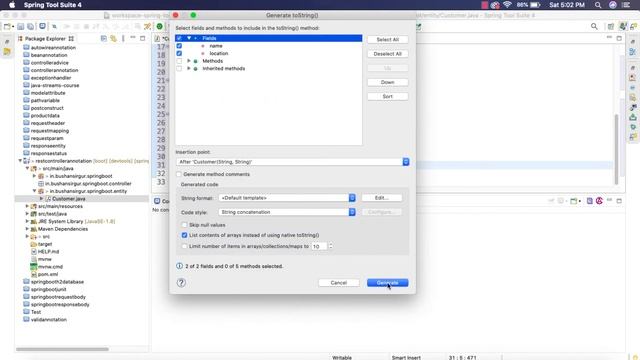The height and width of the screenshot is (360, 640).
Task: Maximize the bottom Console view
Action: pos(619,201)
